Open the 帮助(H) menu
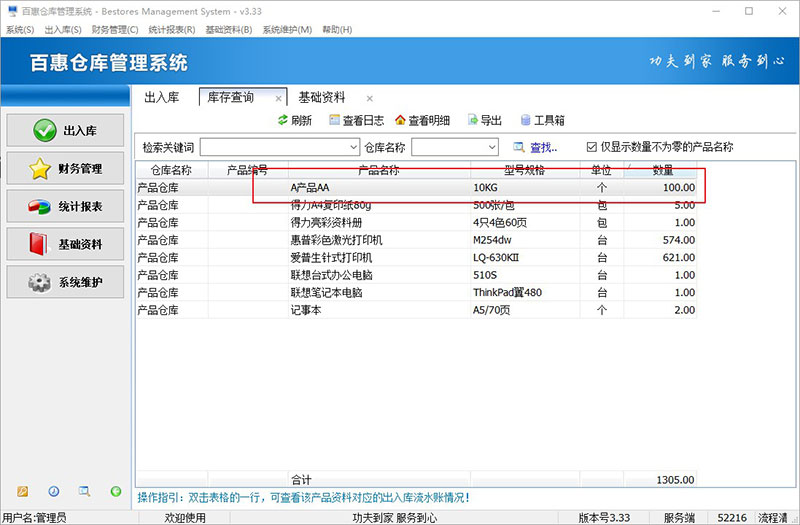The width and height of the screenshot is (800, 525). click(337, 30)
